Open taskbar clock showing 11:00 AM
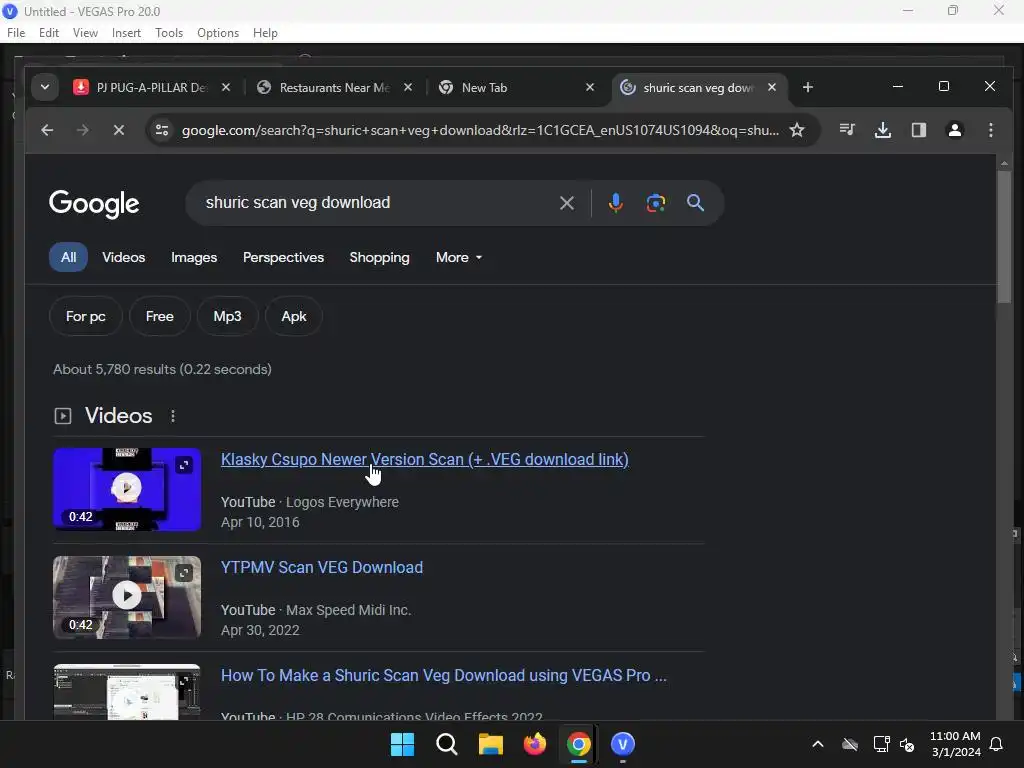 955,744
